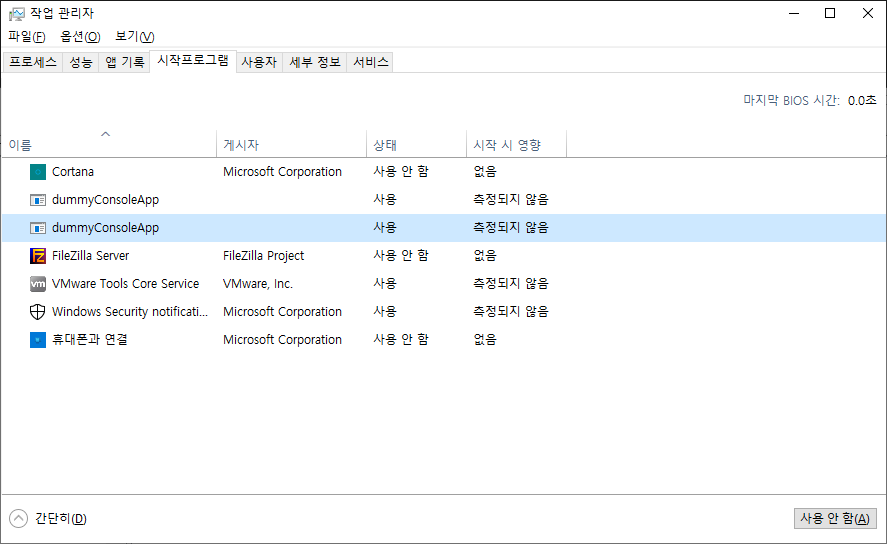
Task: Open the 보기(V) menu
Action: pos(135,37)
